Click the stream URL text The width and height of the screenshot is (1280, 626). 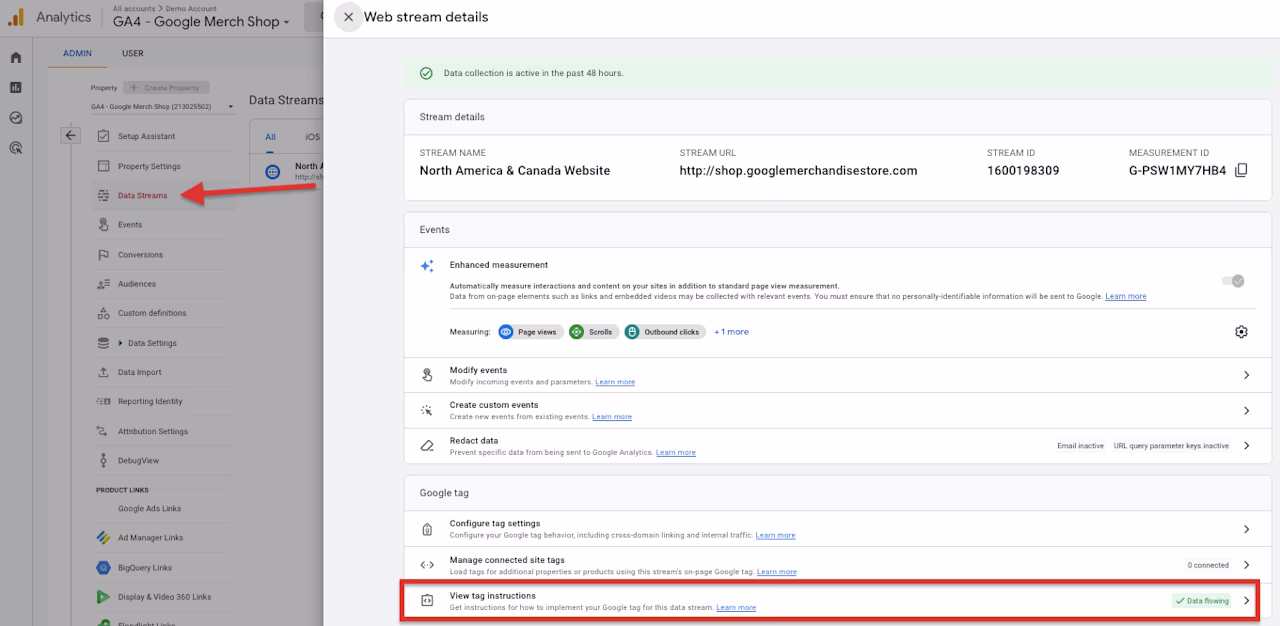[x=798, y=171]
